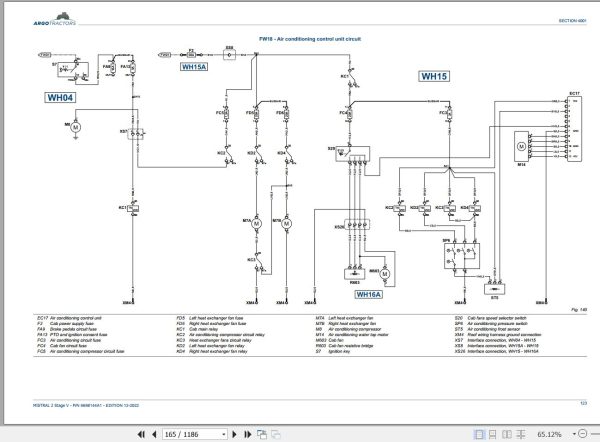Open the zoom percentage dropdown arrow

pos(574,434)
